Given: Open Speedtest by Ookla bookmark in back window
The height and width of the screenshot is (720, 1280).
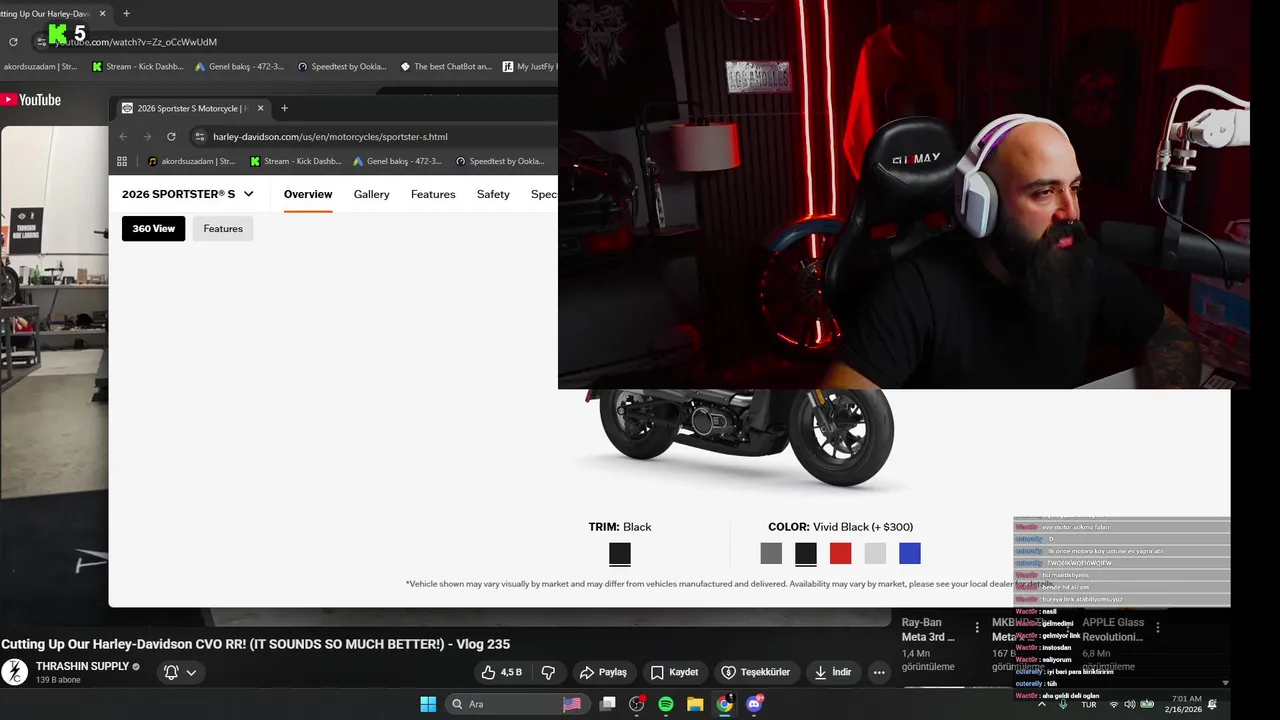Looking at the screenshot, I should coord(342,67).
